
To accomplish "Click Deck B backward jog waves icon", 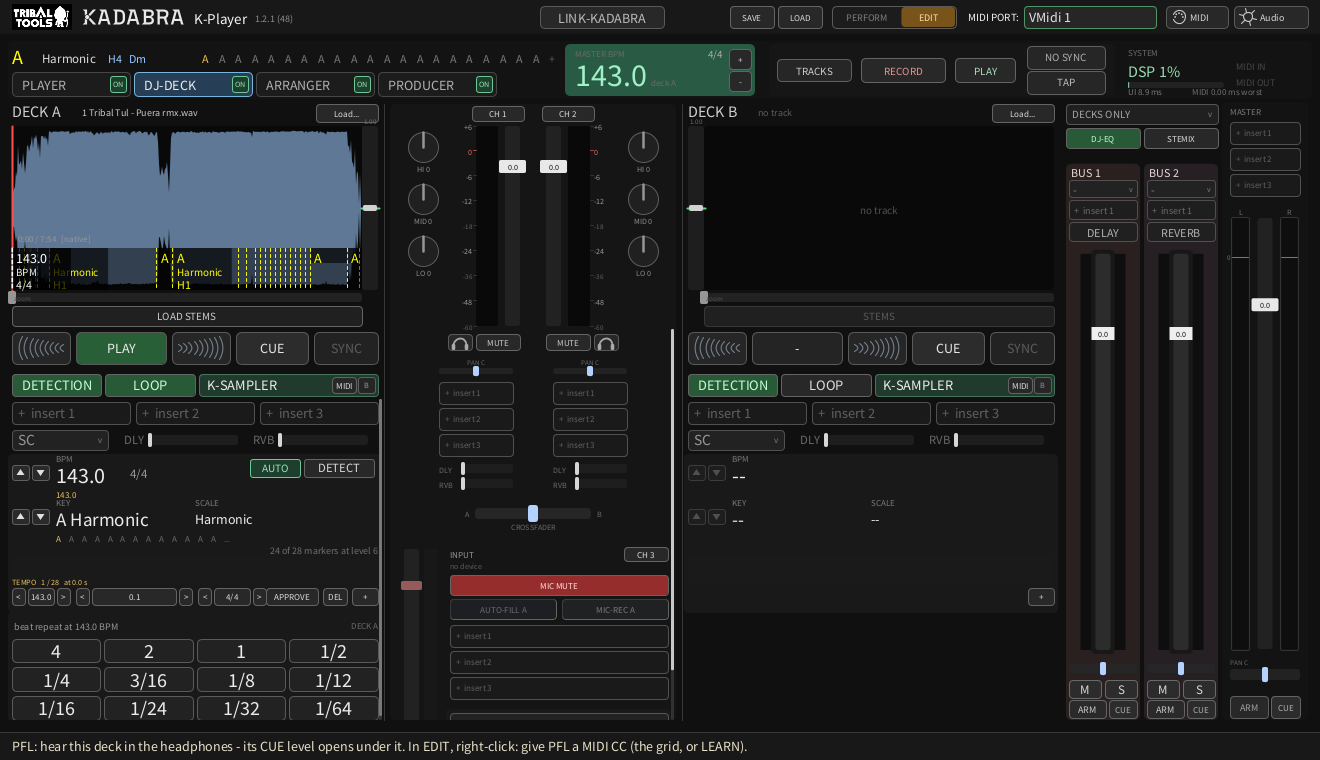I will (717, 348).
